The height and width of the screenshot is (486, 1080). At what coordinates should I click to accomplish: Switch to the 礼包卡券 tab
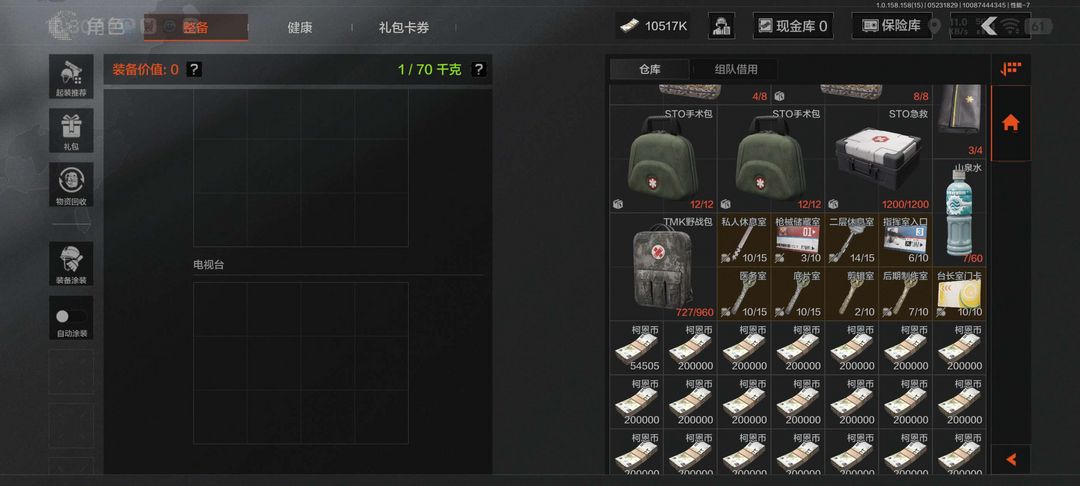click(x=404, y=28)
